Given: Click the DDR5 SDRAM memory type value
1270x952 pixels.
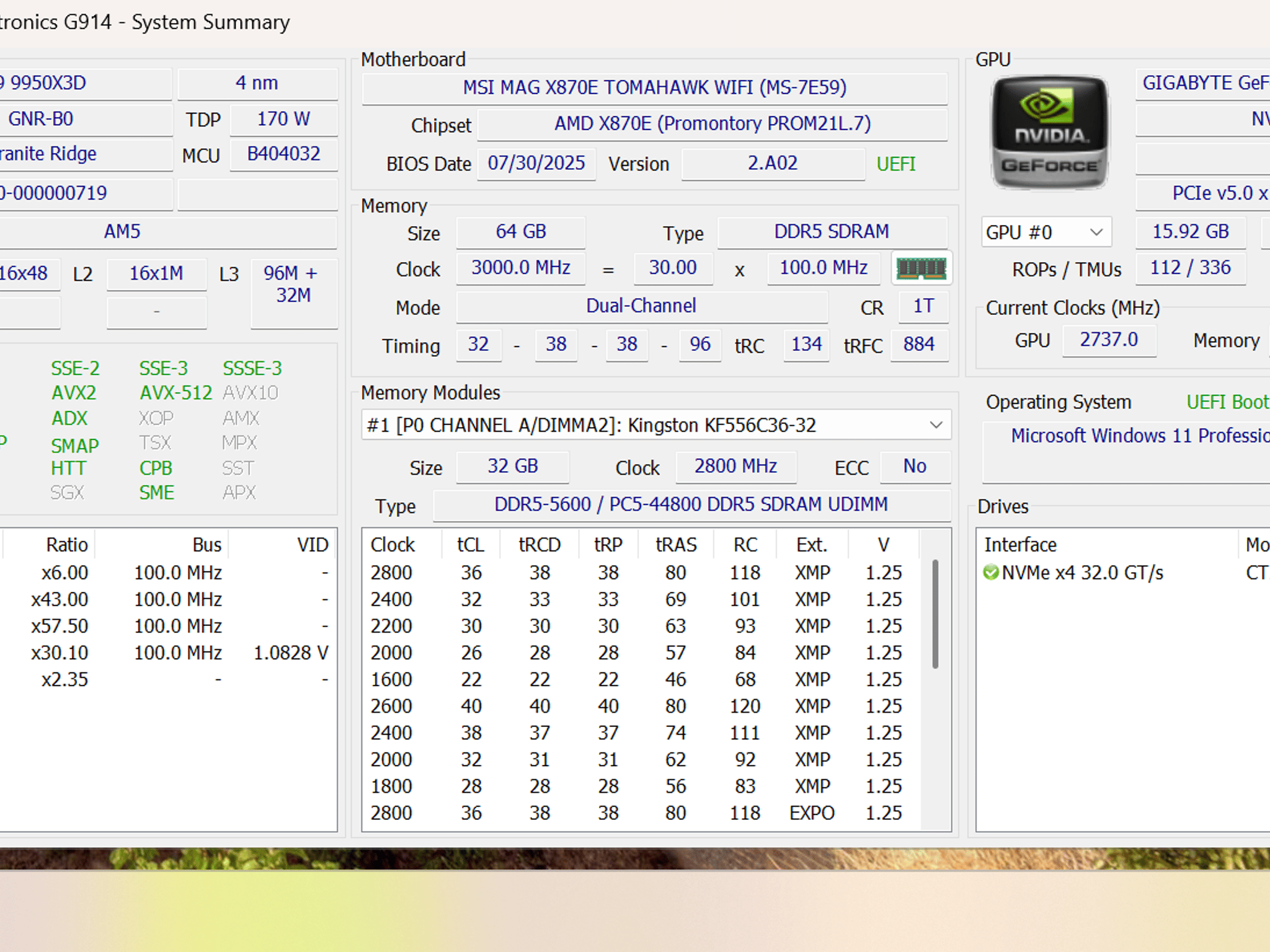Looking at the screenshot, I should (x=832, y=232).
